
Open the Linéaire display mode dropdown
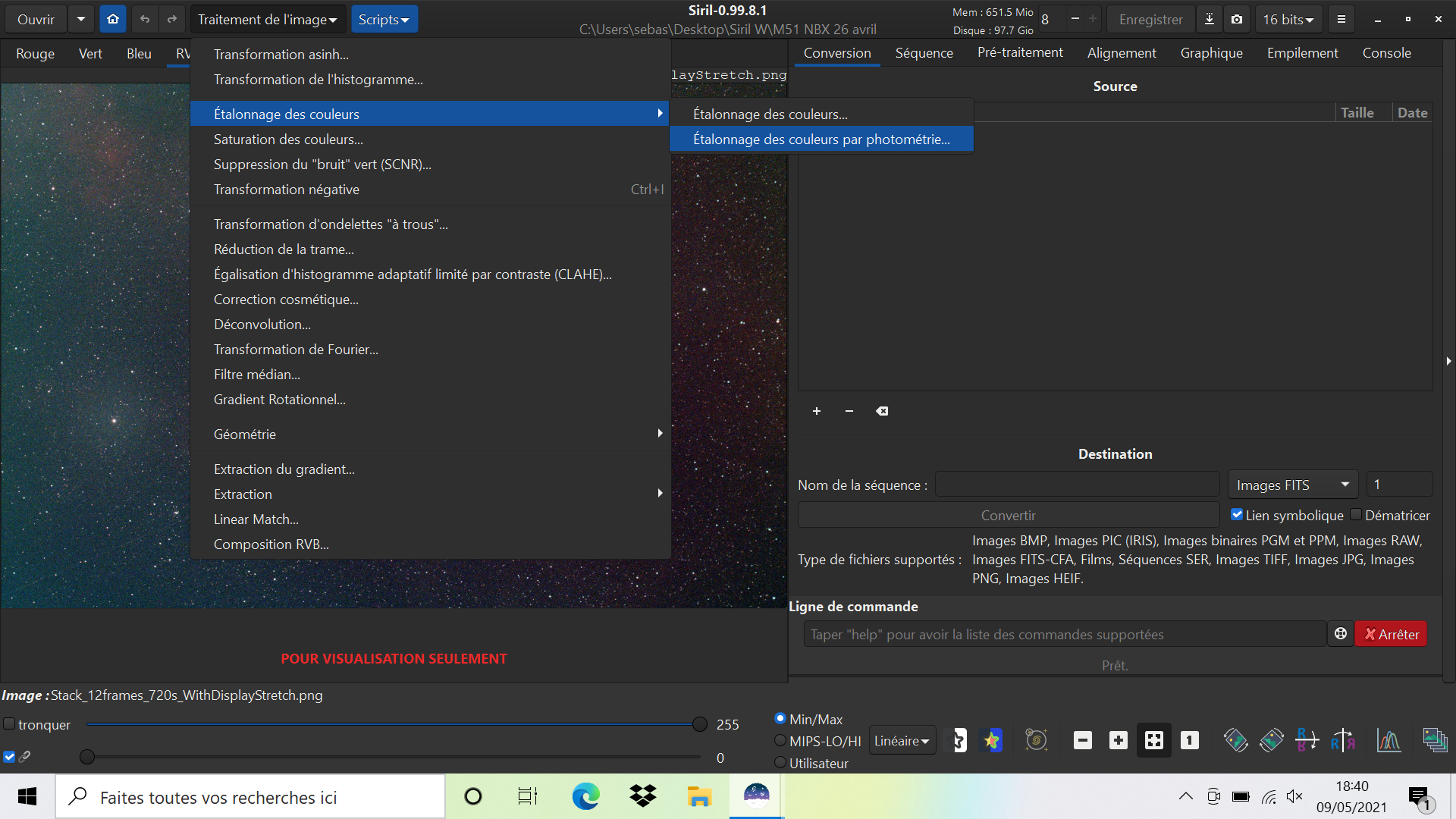(902, 740)
